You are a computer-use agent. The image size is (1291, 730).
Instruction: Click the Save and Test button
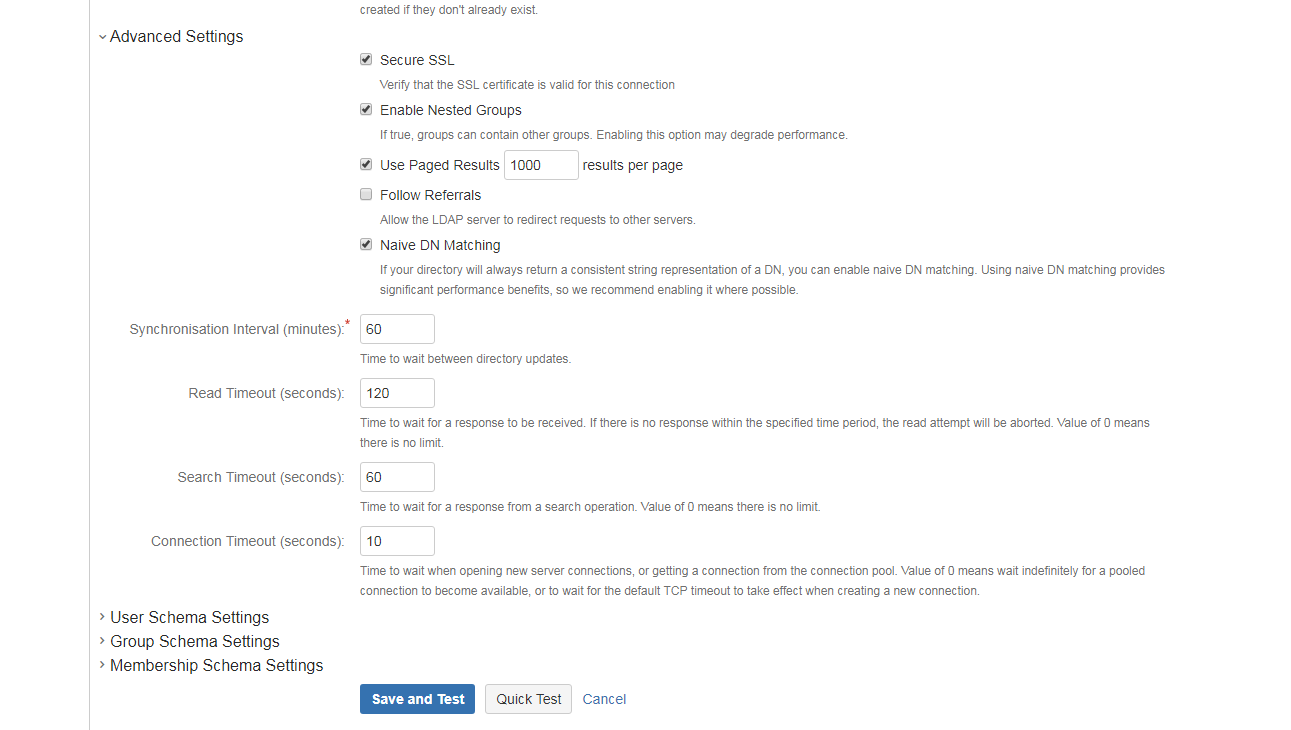point(417,699)
